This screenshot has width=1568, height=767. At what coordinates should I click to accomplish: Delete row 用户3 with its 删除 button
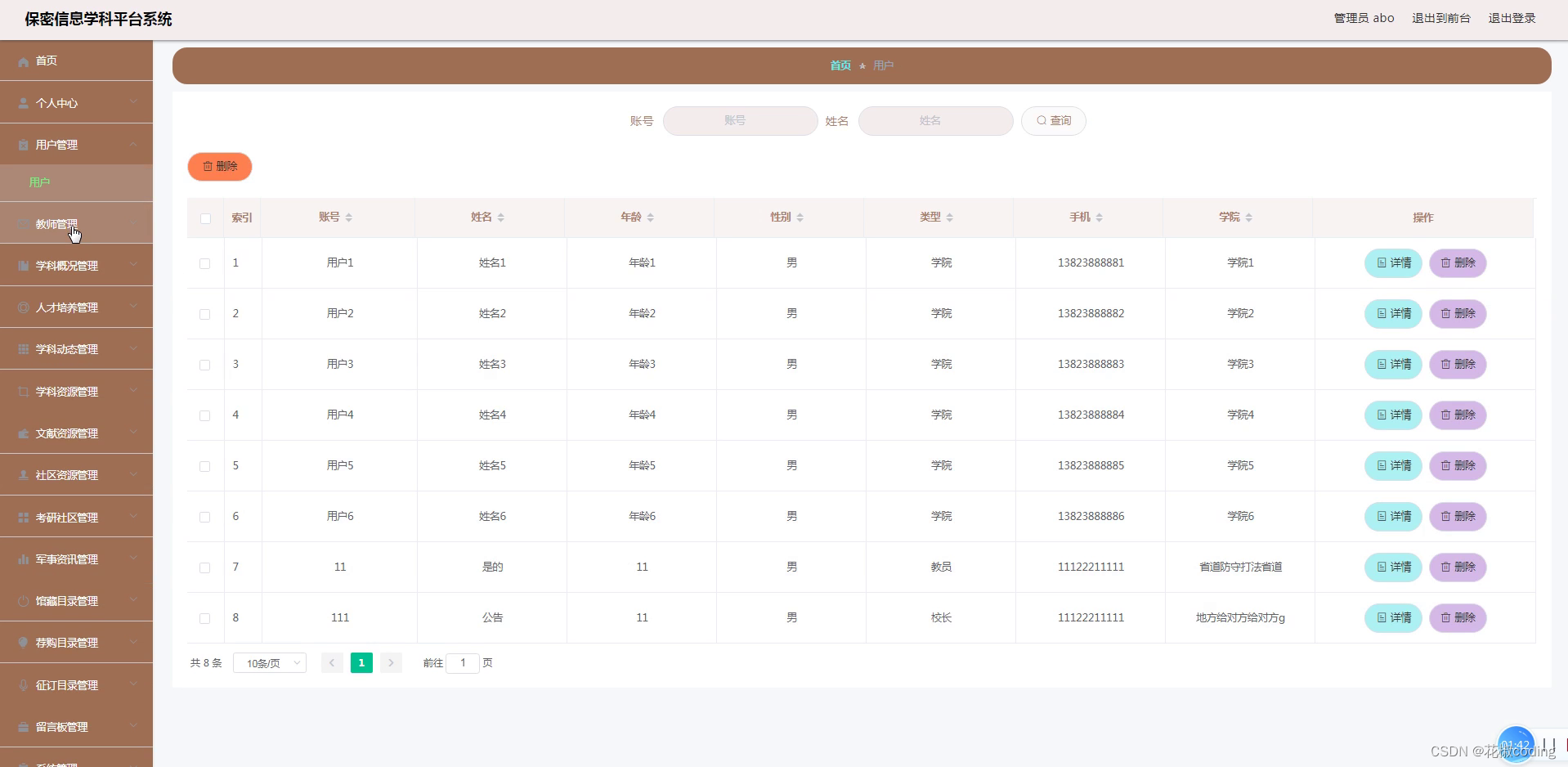[1458, 365]
